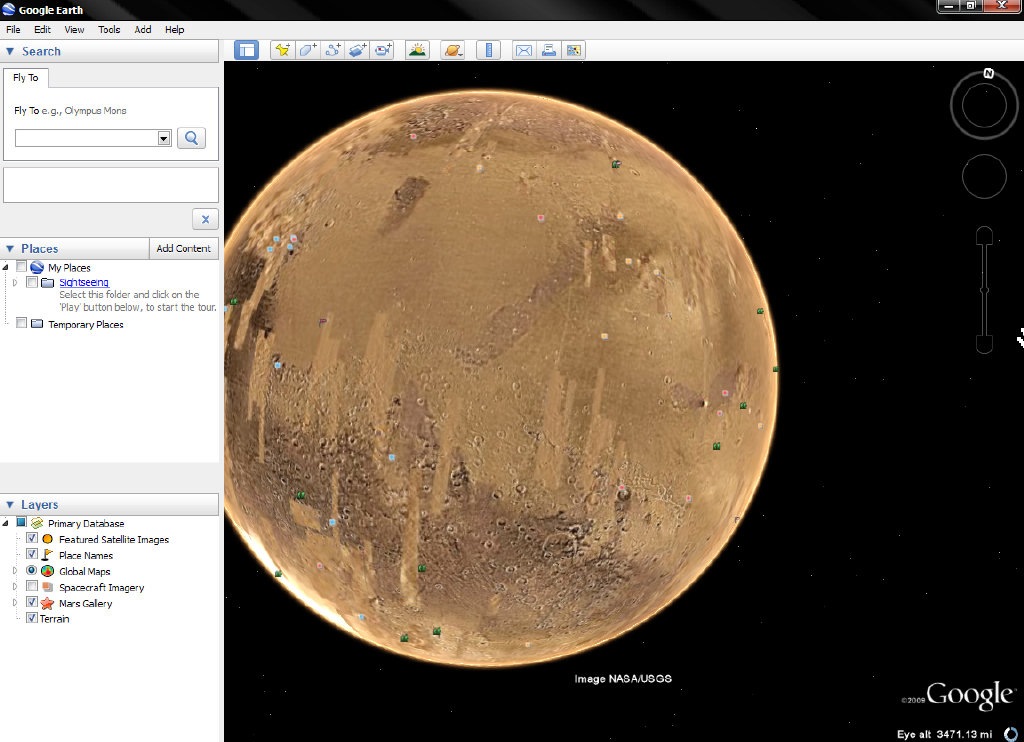Collapse the Search panel triangle
This screenshot has height=742, width=1024.
(x=10, y=51)
